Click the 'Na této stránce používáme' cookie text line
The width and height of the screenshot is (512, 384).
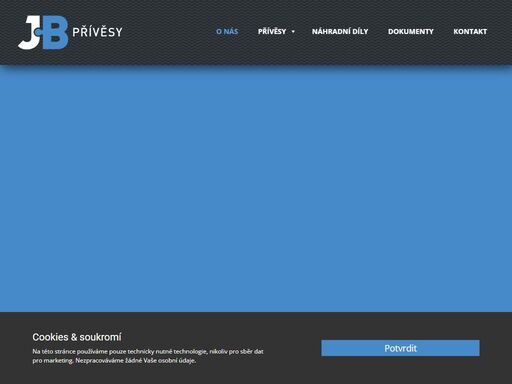148,351
